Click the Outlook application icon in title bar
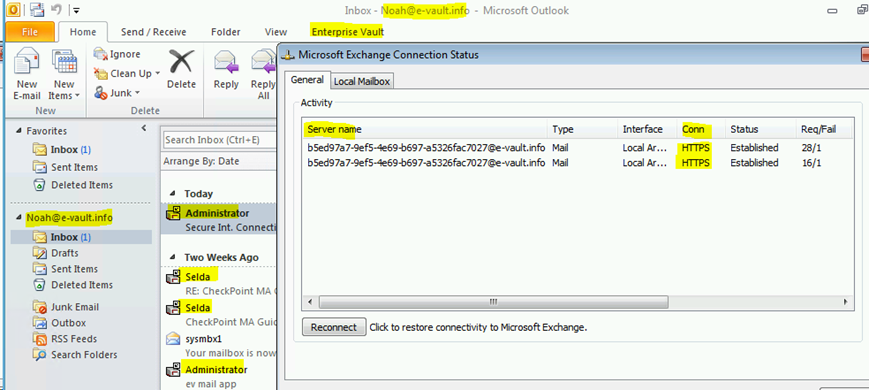The height and width of the screenshot is (390, 869). pyautogui.click(x=13, y=9)
